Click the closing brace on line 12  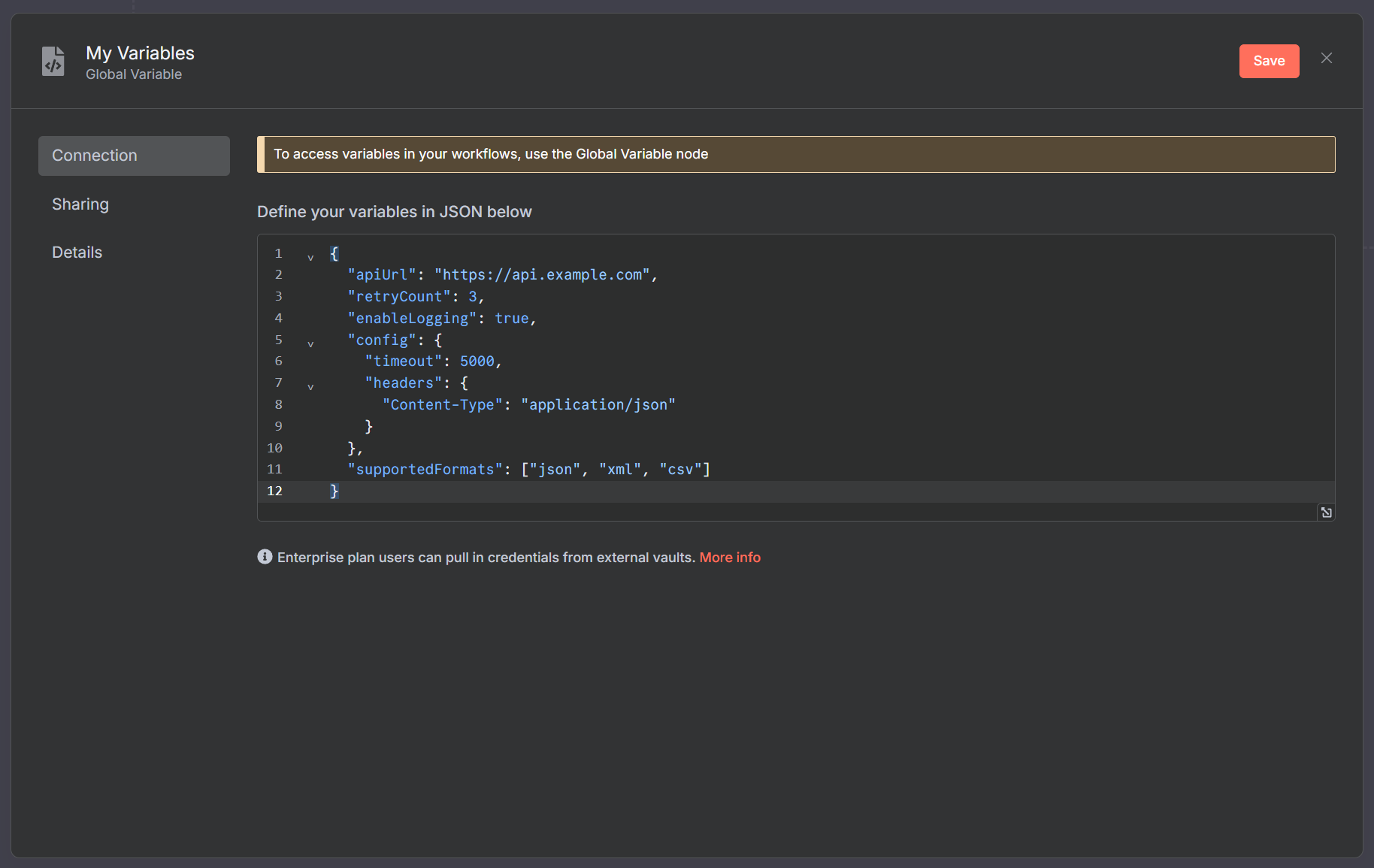[334, 491]
